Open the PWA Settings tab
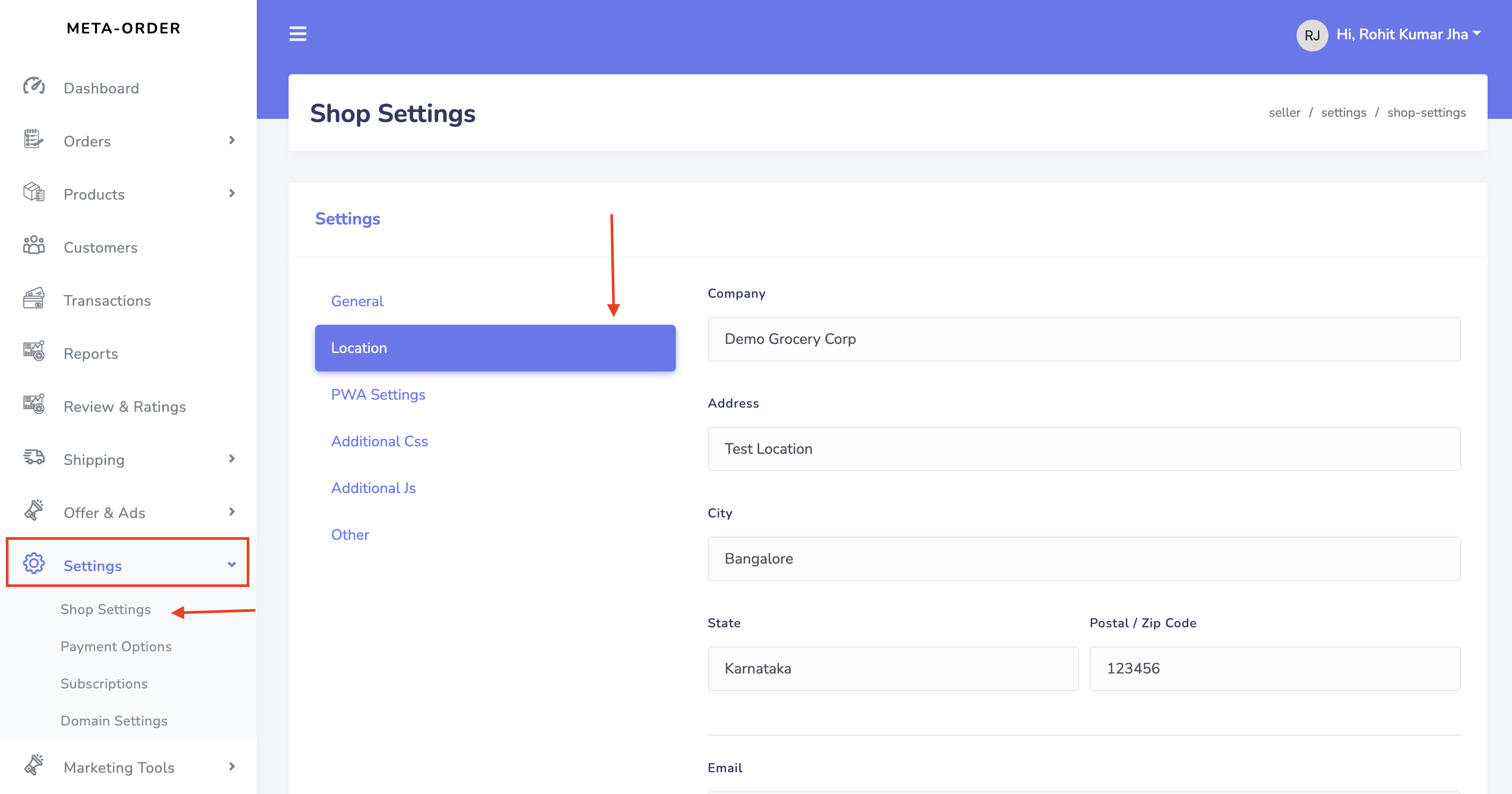This screenshot has height=794, width=1512. coord(378,395)
